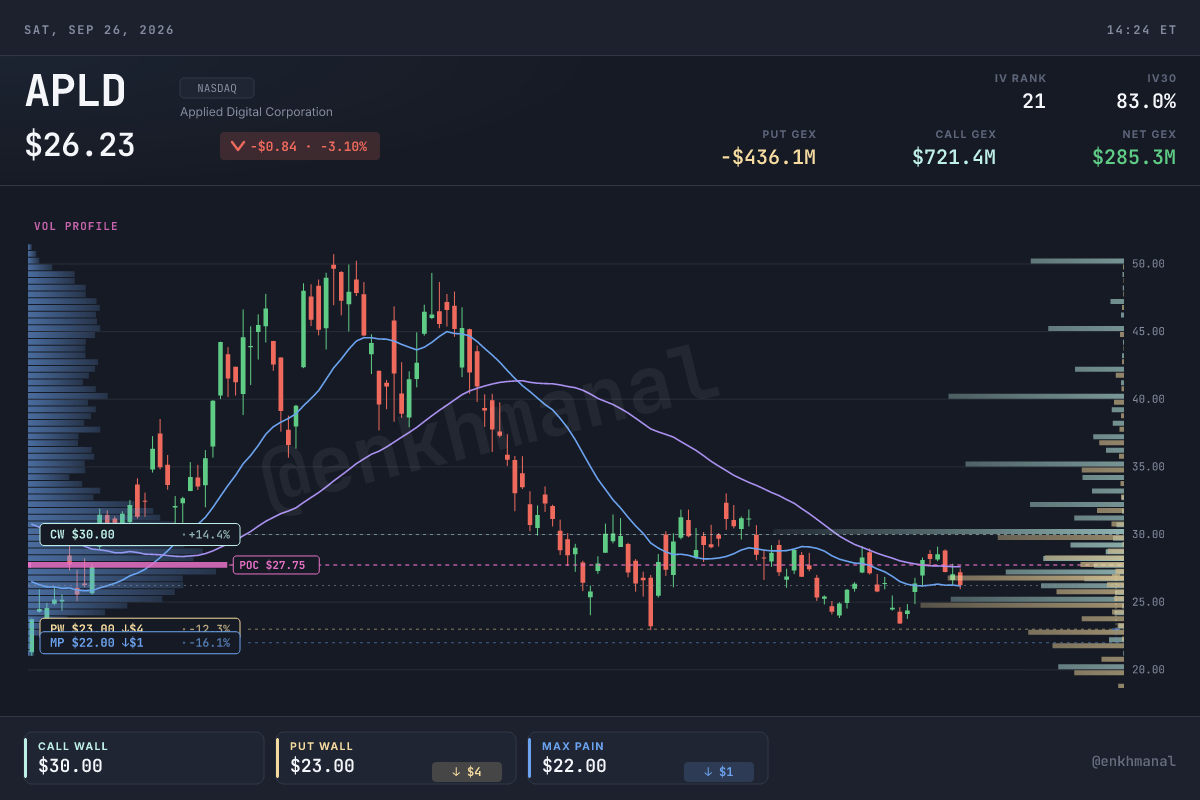This screenshot has height=800, width=1200.
Task: Click the 40.00 price axis label
Action: [1149, 399]
